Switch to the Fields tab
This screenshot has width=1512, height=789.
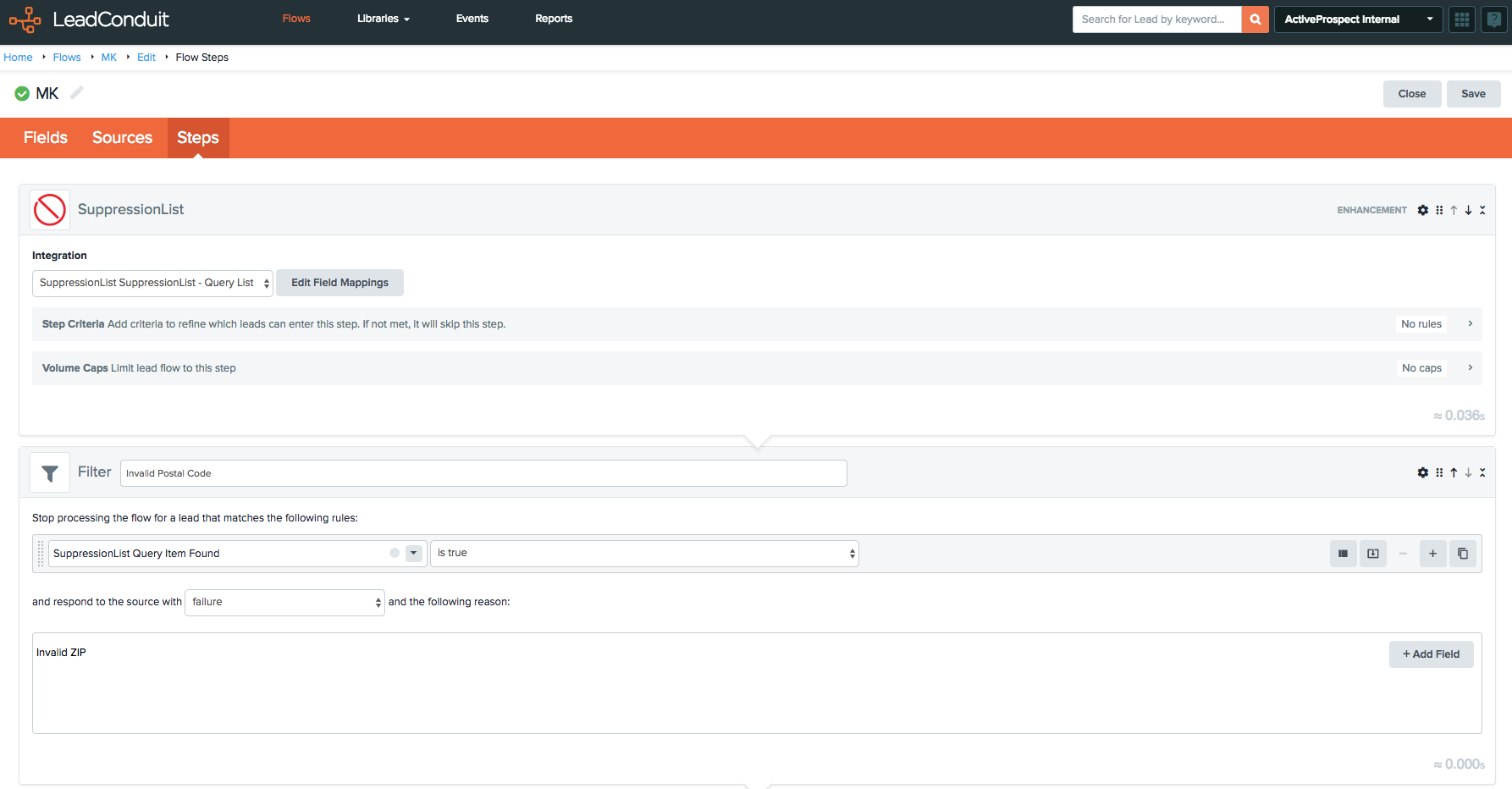(46, 138)
